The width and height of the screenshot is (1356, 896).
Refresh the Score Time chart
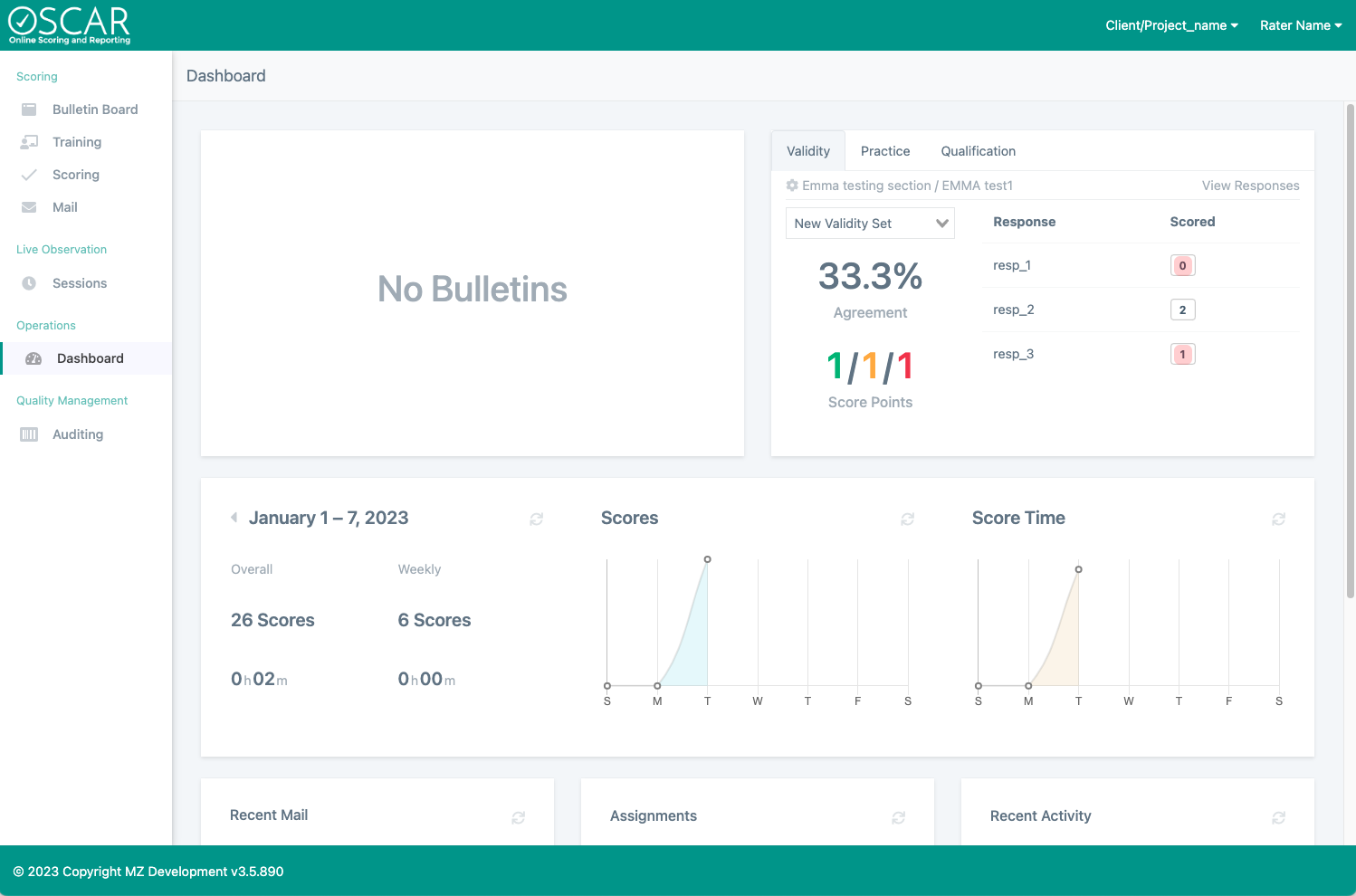(1278, 519)
